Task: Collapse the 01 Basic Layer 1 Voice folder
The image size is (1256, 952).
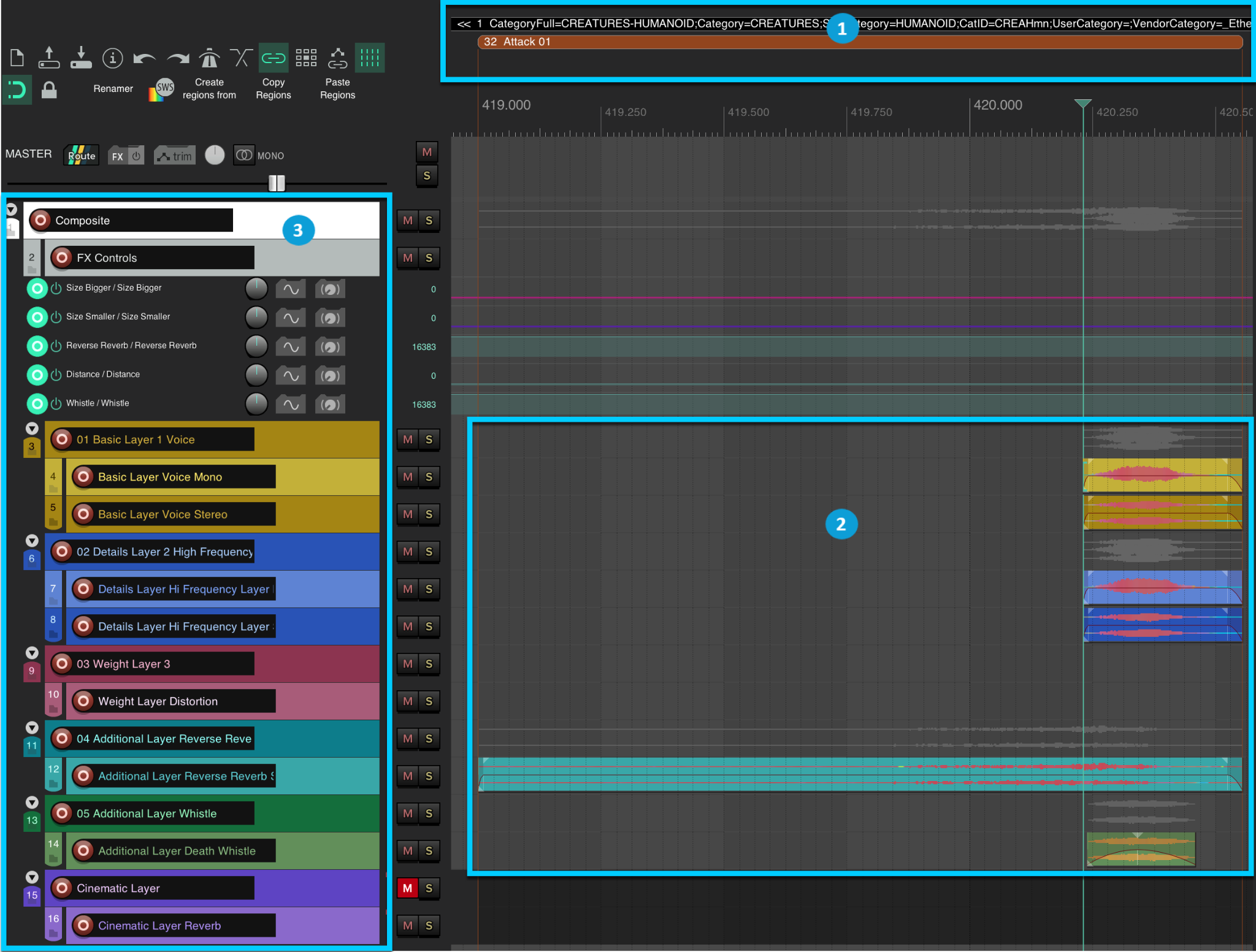Action: click(x=32, y=428)
